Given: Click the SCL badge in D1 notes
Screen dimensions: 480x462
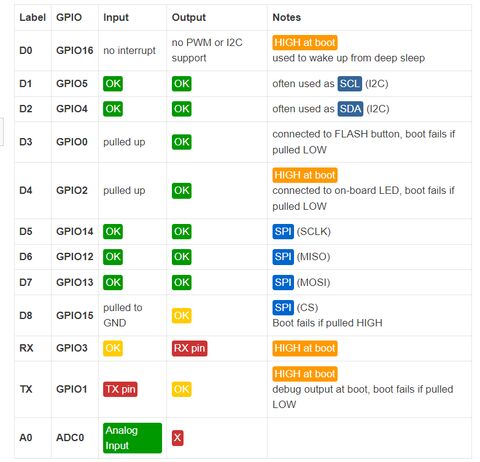Looking at the screenshot, I should (349, 84).
